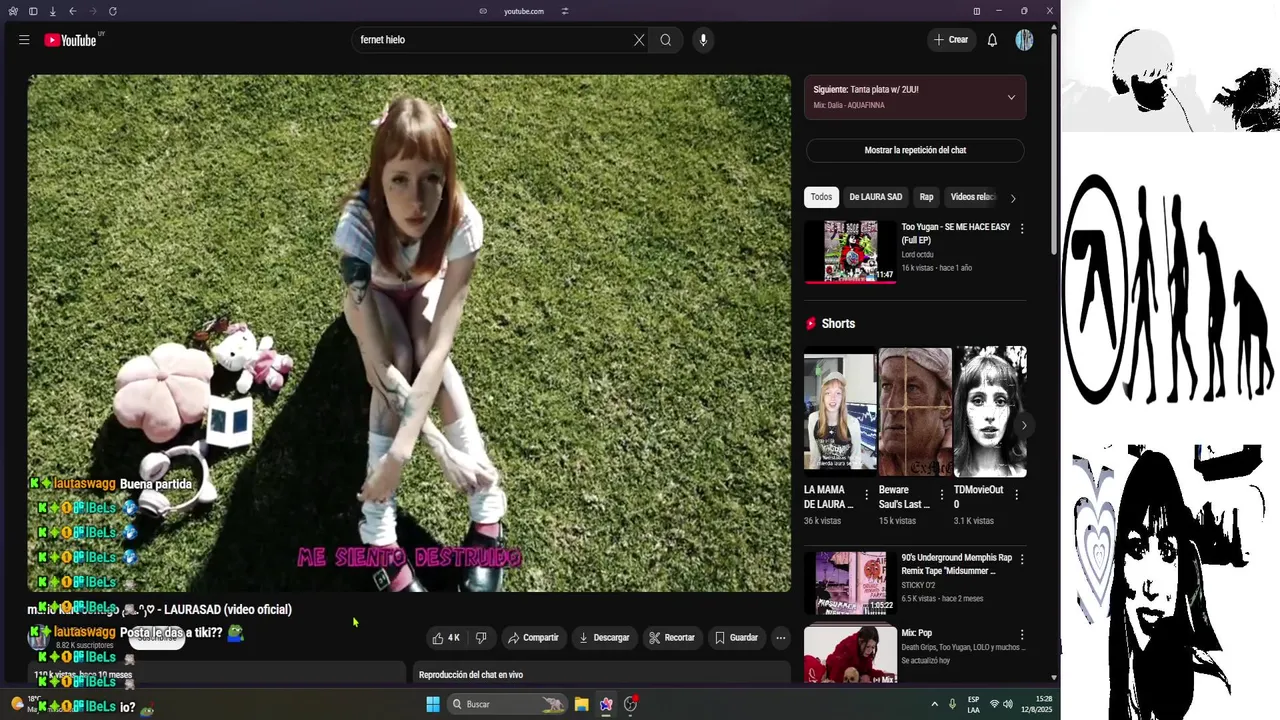Click Lord octdu channel name
Viewport: 1280px width, 720px height.
click(x=918, y=255)
